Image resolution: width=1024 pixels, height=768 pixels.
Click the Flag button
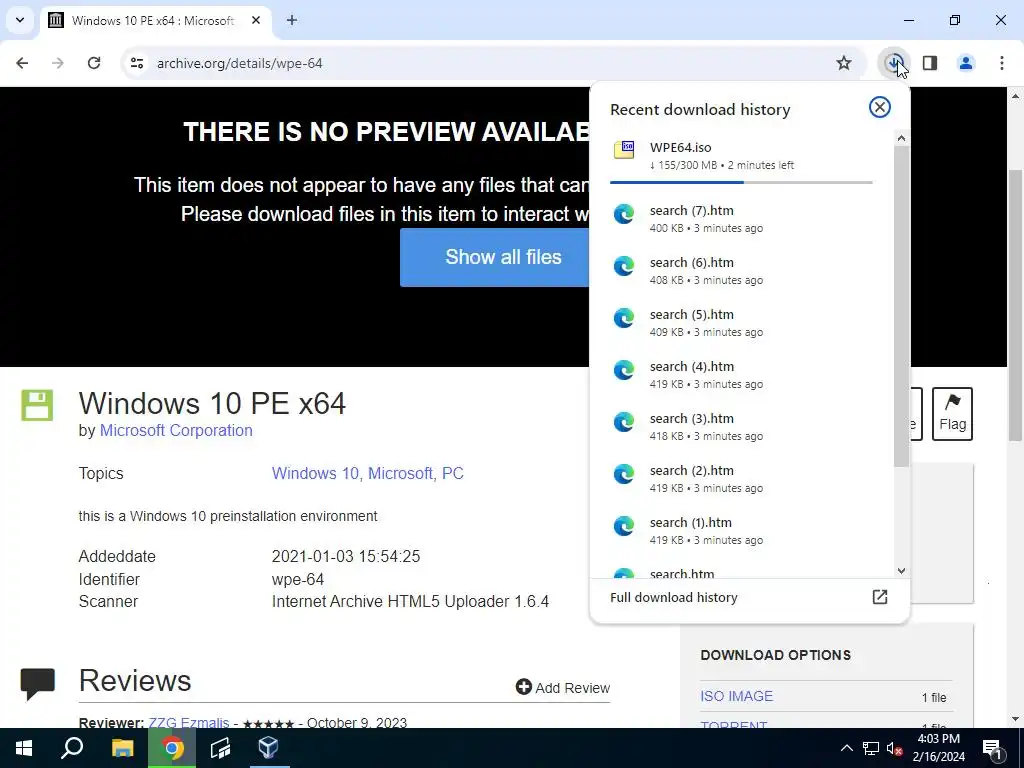point(952,413)
